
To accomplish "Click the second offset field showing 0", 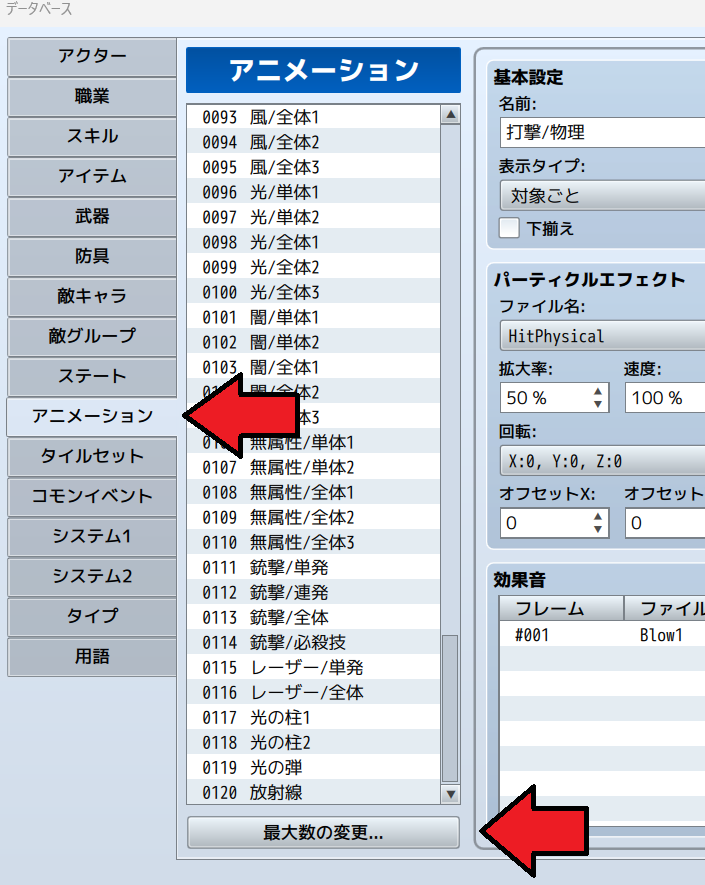I will point(665,523).
